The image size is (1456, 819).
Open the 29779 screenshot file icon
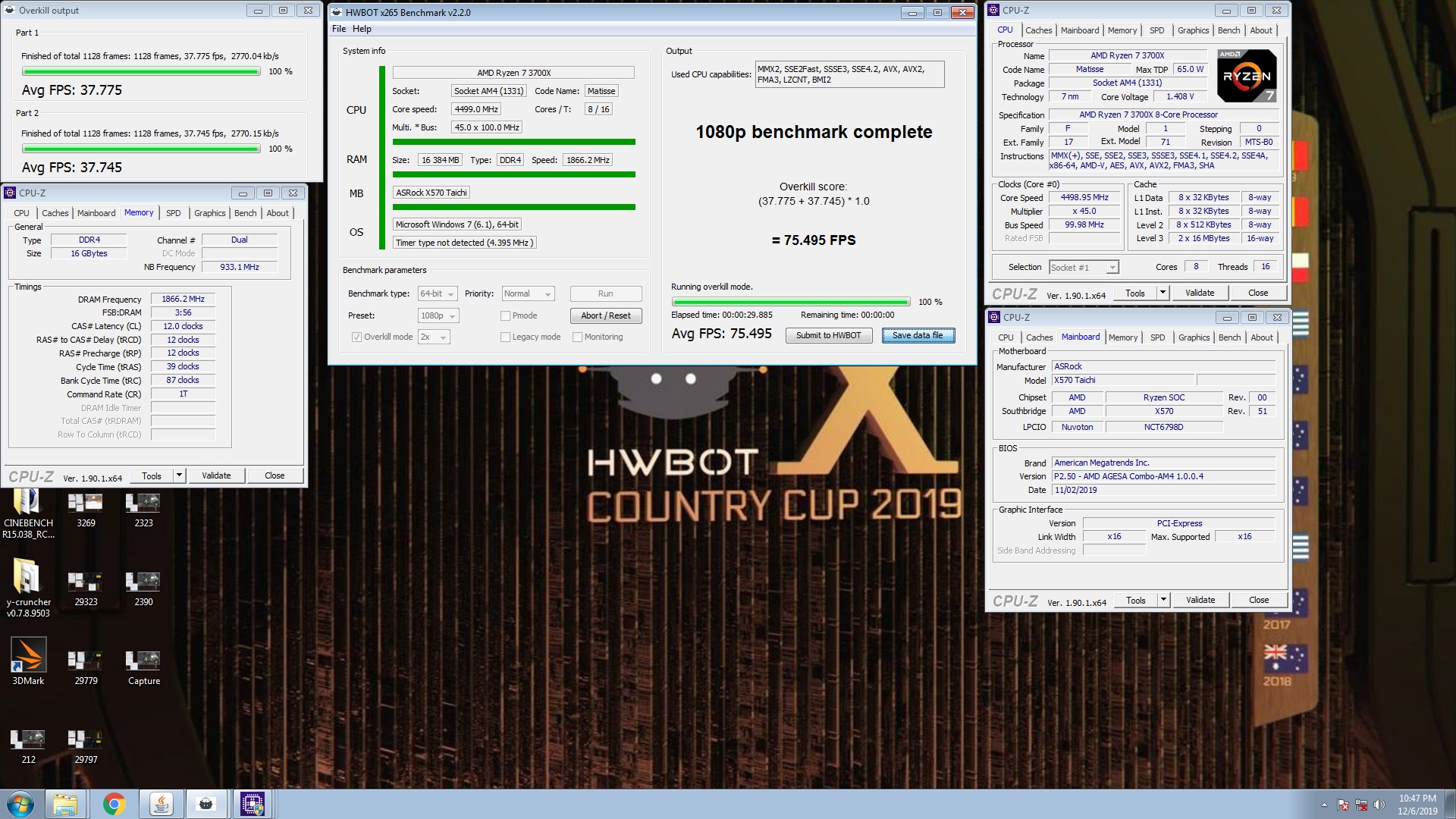coord(86,668)
